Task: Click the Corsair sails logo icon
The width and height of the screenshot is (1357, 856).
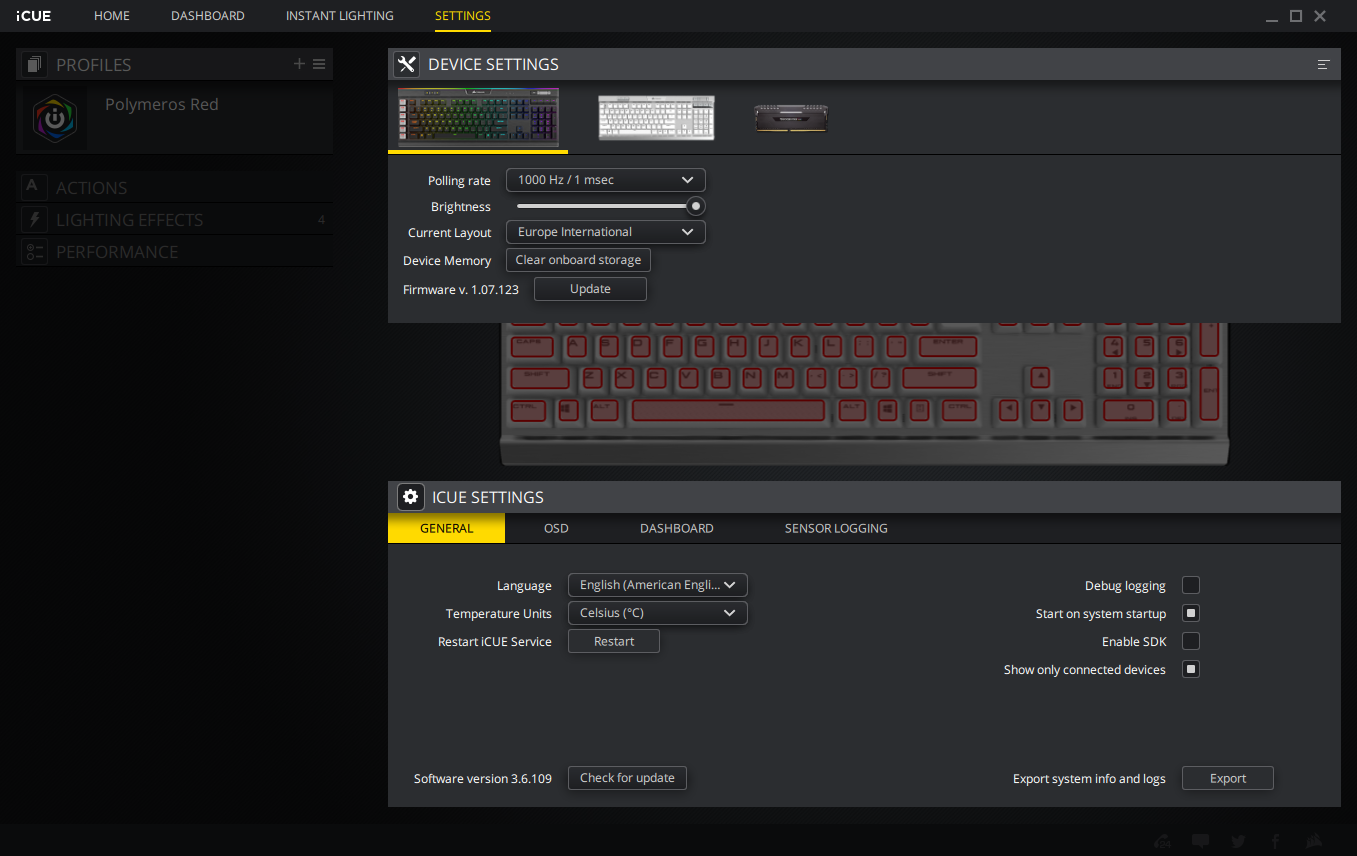Action: (x=1314, y=841)
